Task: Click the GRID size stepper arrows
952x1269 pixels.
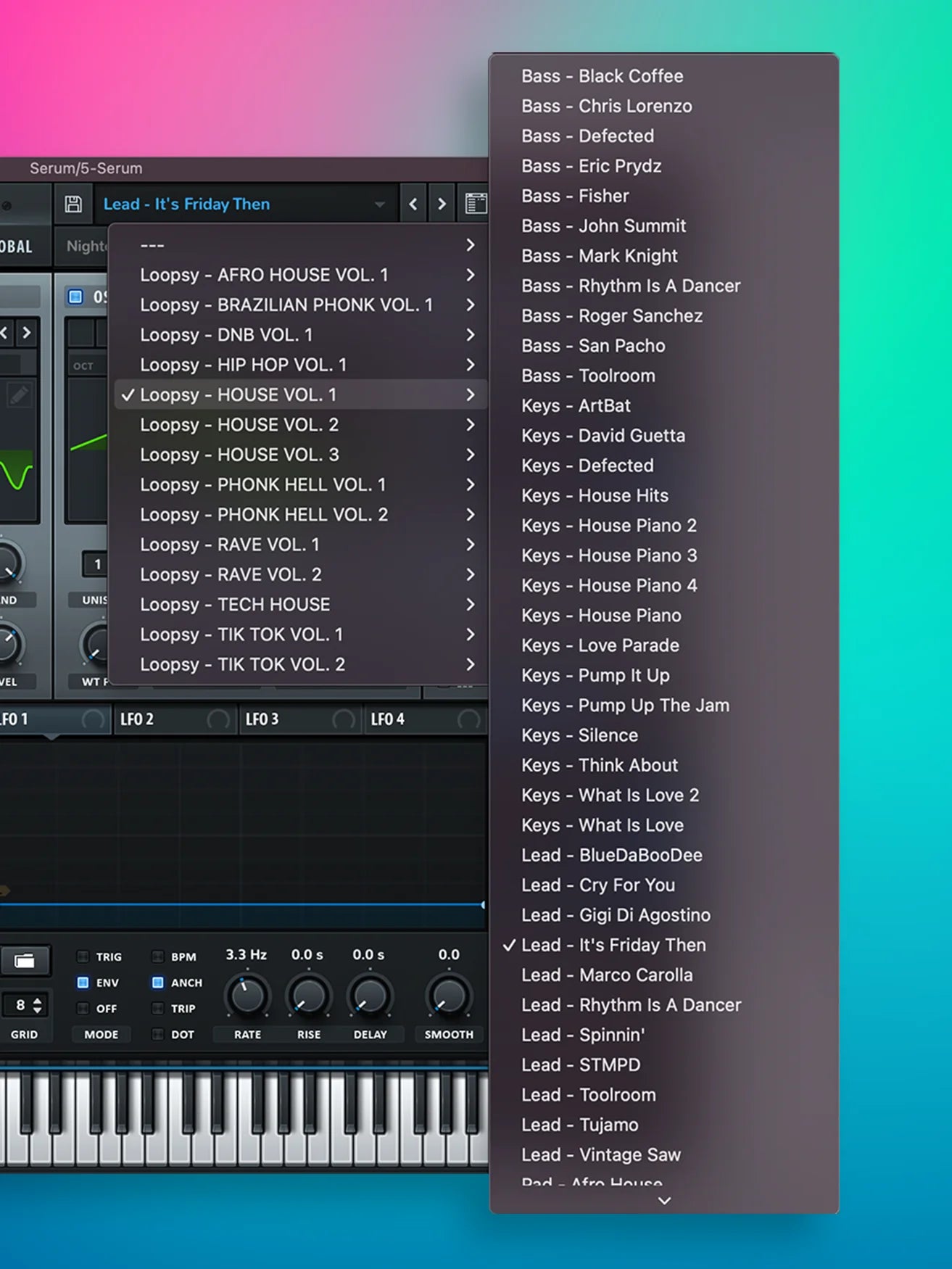Action: coord(37,1005)
